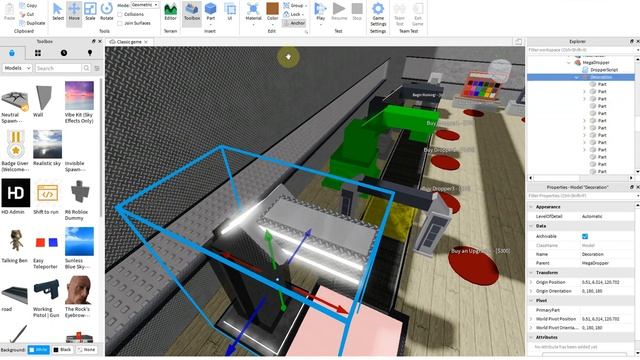Click the LevelOfDetail Automatic value
Screen dimensions: 640x360
[592, 216]
